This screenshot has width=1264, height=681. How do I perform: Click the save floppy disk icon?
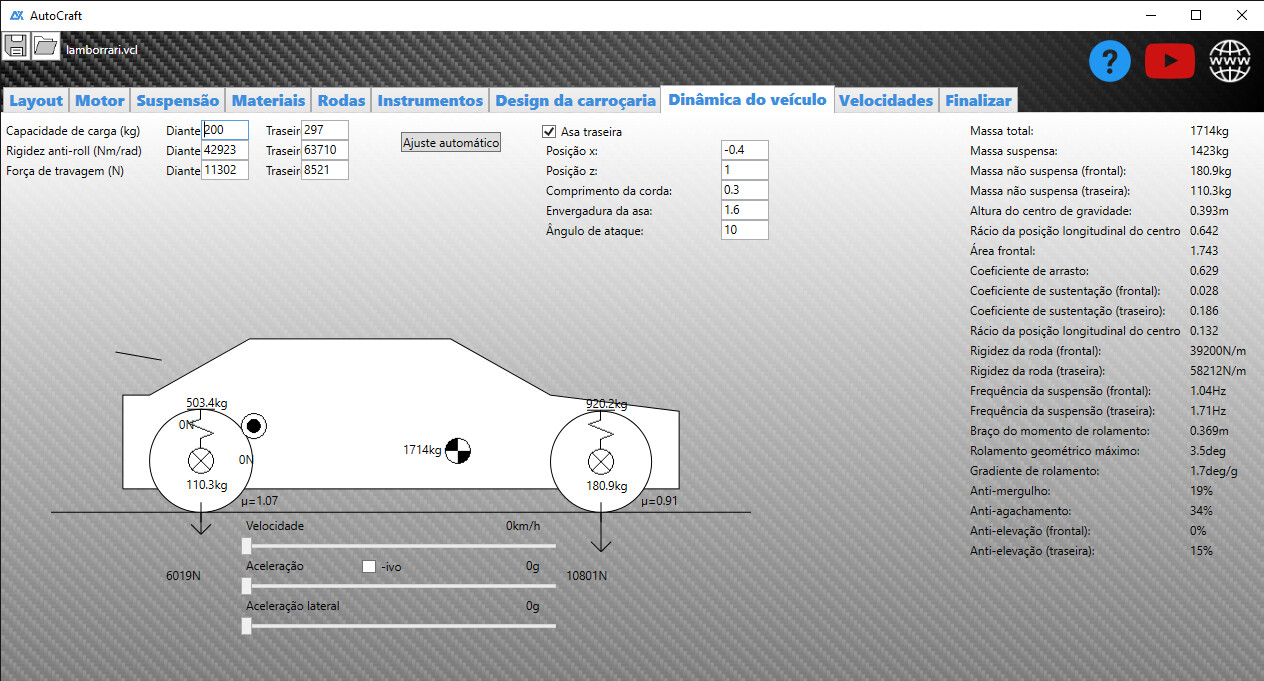point(16,46)
